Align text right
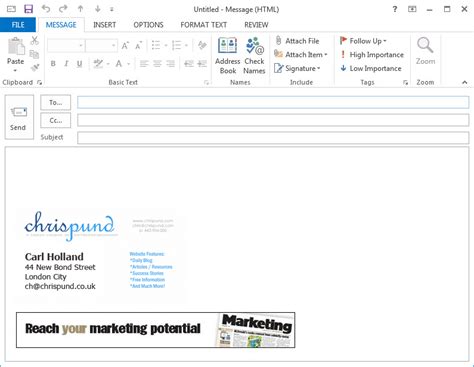474x367 pixels. point(170,63)
